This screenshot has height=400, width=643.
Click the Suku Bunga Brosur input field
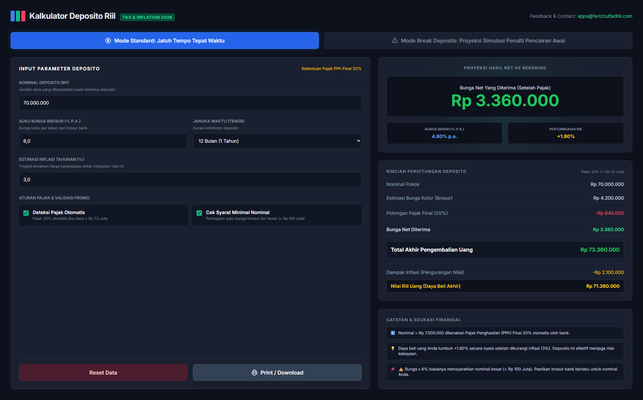point(103,141)
